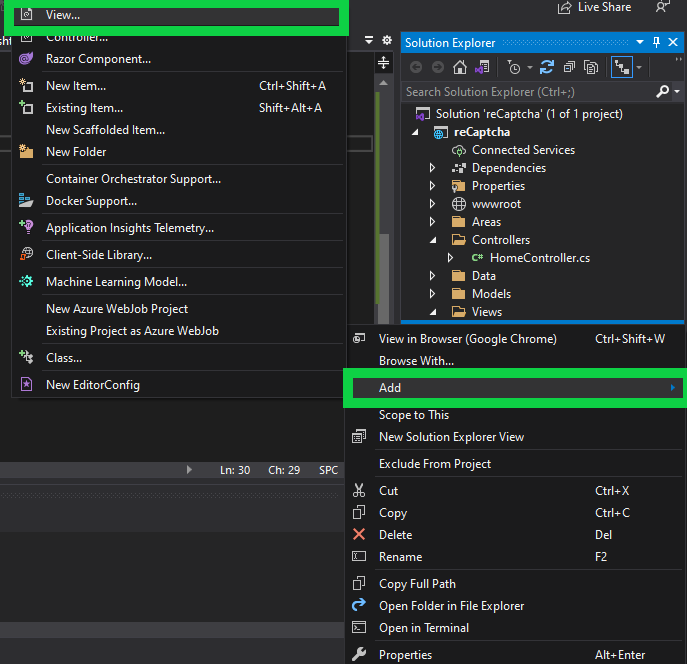The height and width of the screenshot is (664, 687).
Task: Select Solution 'reCaptcha' root node
Action: point(519,114)
